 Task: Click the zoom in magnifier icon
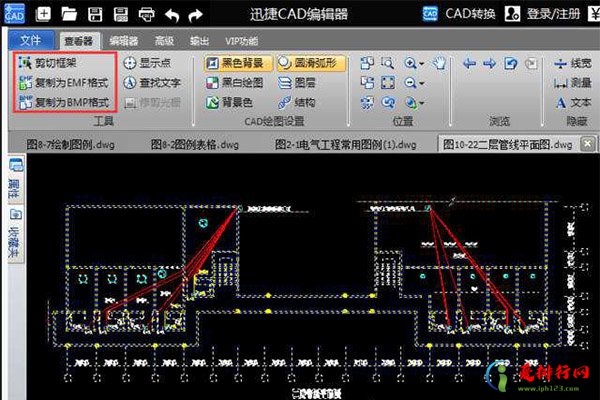click(410, 63)
